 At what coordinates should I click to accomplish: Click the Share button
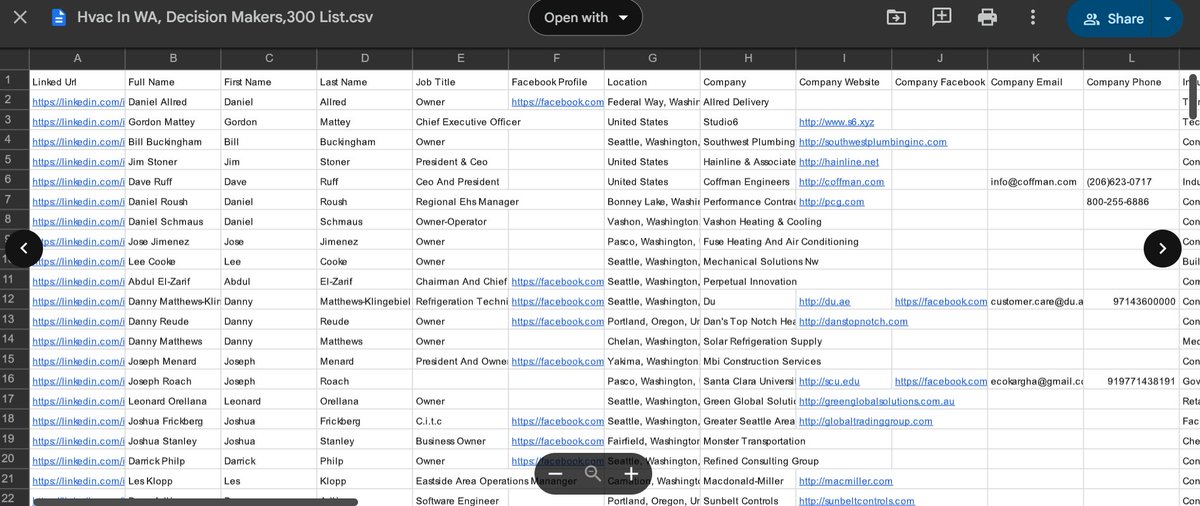[1112, 18]
